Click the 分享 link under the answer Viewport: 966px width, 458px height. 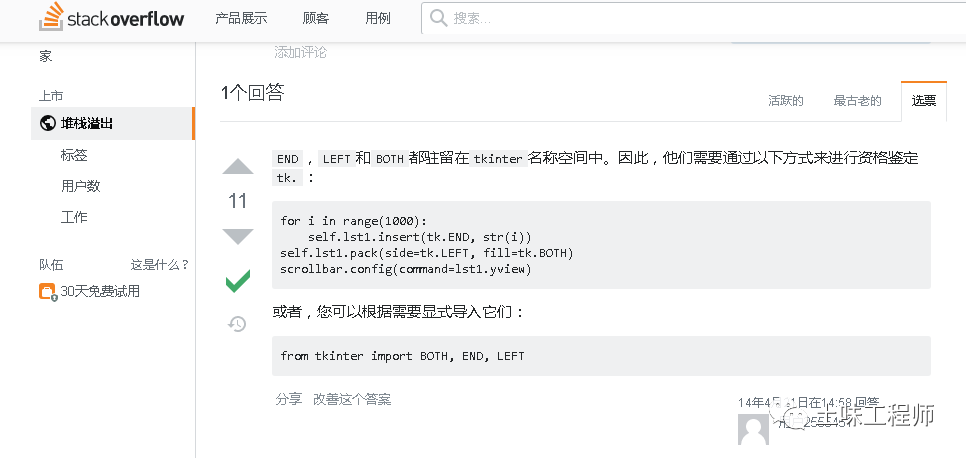[x=288, y=399]
